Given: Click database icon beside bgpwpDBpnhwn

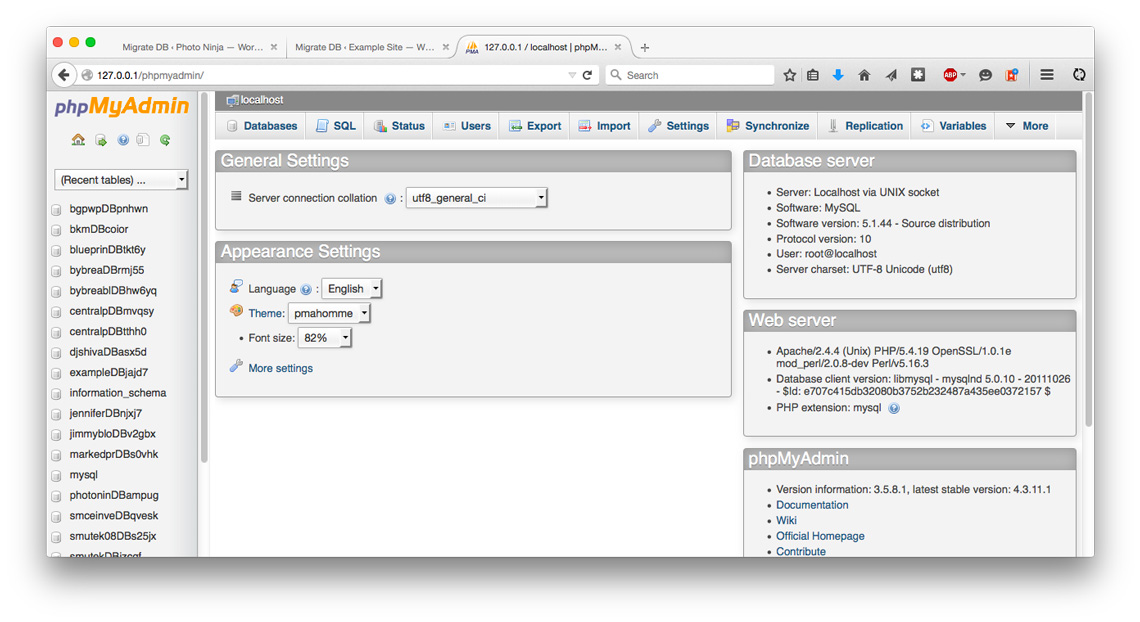Looking at the screenshot, I should (56, 209).
